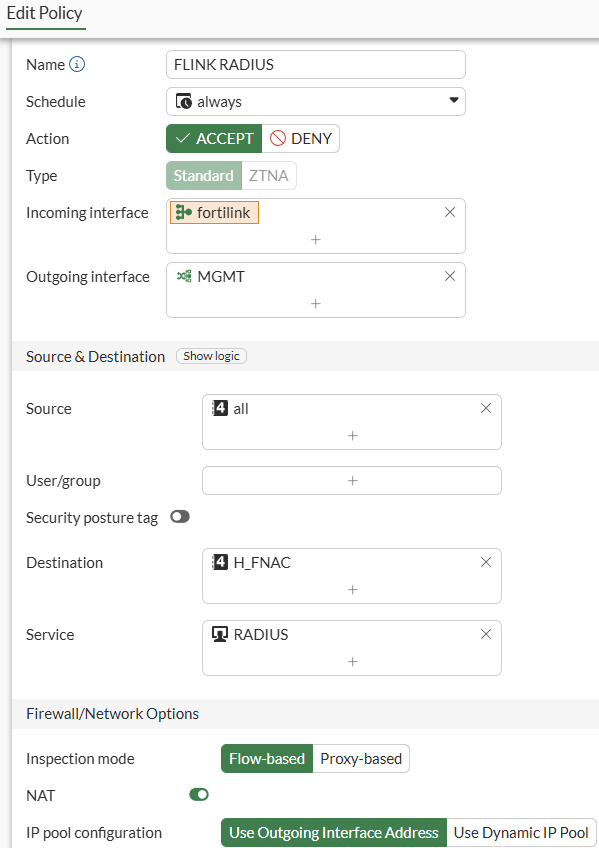Screen dimensions: 599x848
Task: Click the info icon beside Name
Action: [x=77, y=64]
